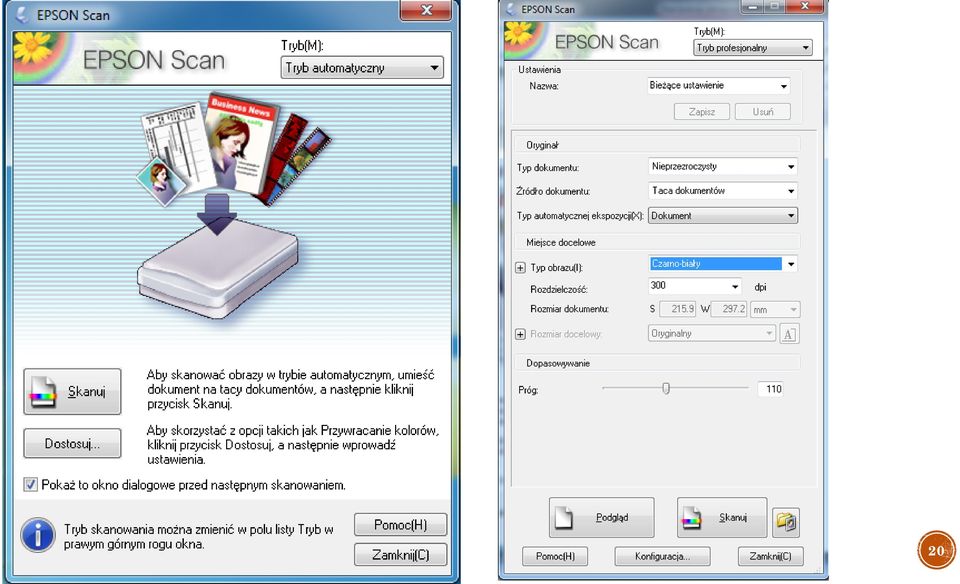Open Rozdzielczość 300 dpi dropdown
Viewport: 960px width, 584px height.
(694, 286)
